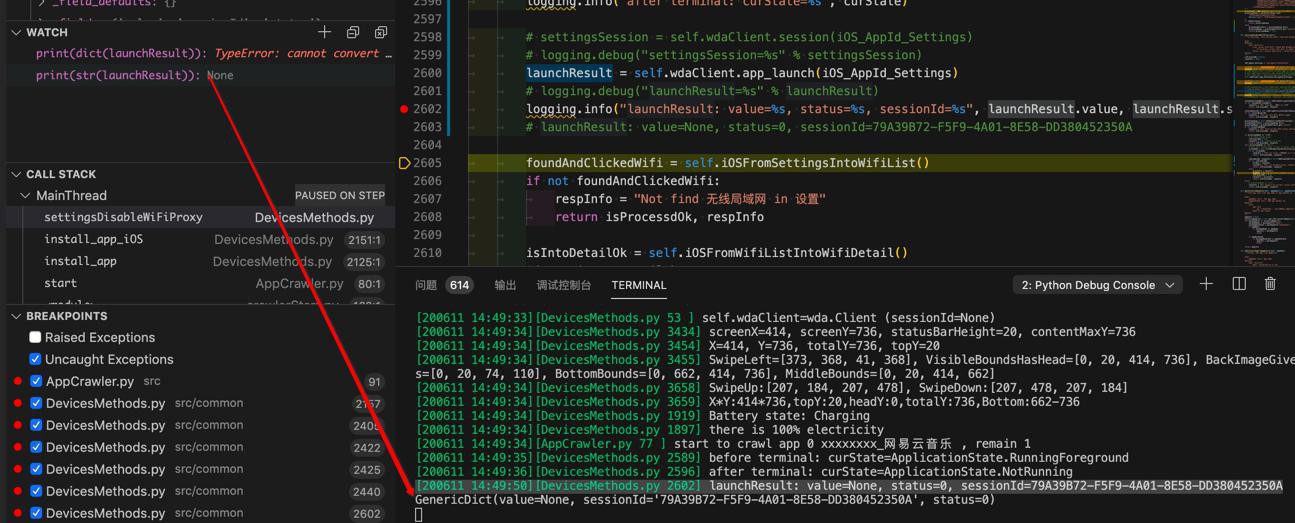The image size is (1295, 523).
Task: Click the 2151:1 badge in the call stack
Action: click(x=364, y=240)
